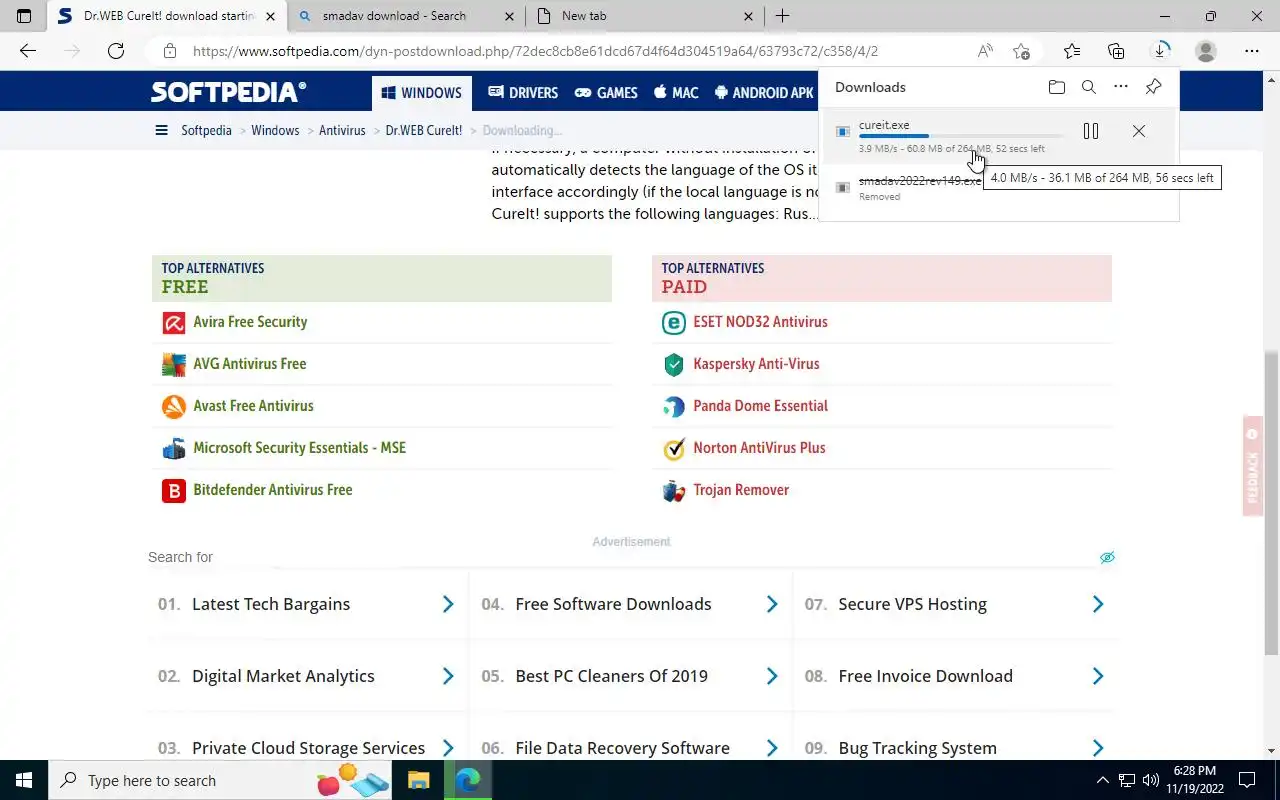Open AVG Antivirus Free link
This screenshot has width=1280, height=800.
click(250, 364)
